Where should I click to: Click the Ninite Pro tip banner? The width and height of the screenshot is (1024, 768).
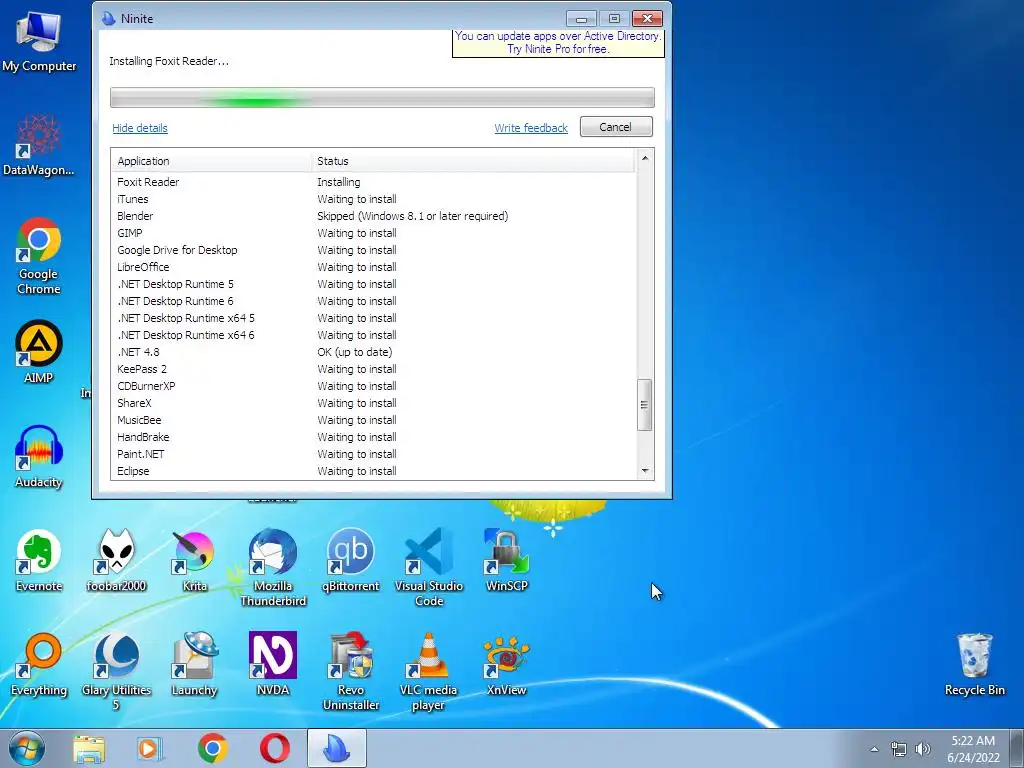(x=558, y=43)
